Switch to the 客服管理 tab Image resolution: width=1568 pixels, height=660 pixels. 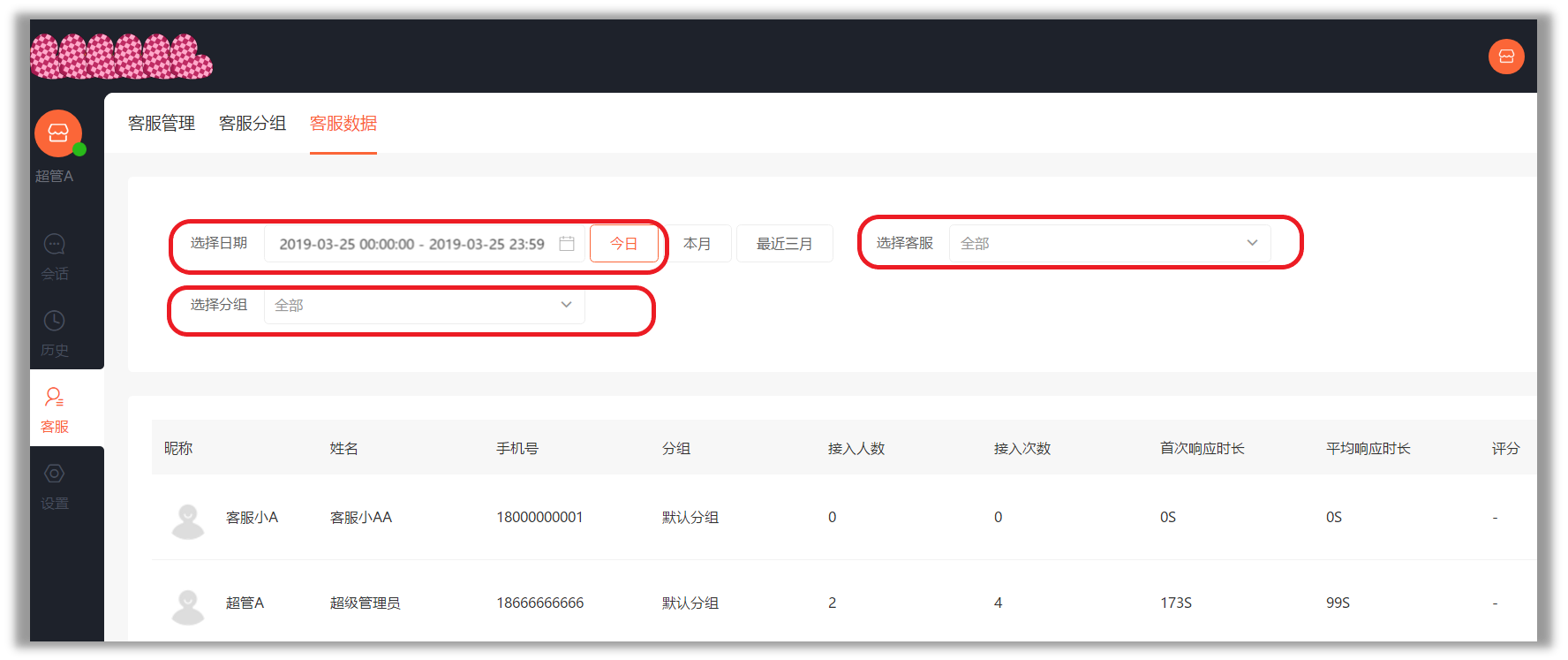pos(162,124)
